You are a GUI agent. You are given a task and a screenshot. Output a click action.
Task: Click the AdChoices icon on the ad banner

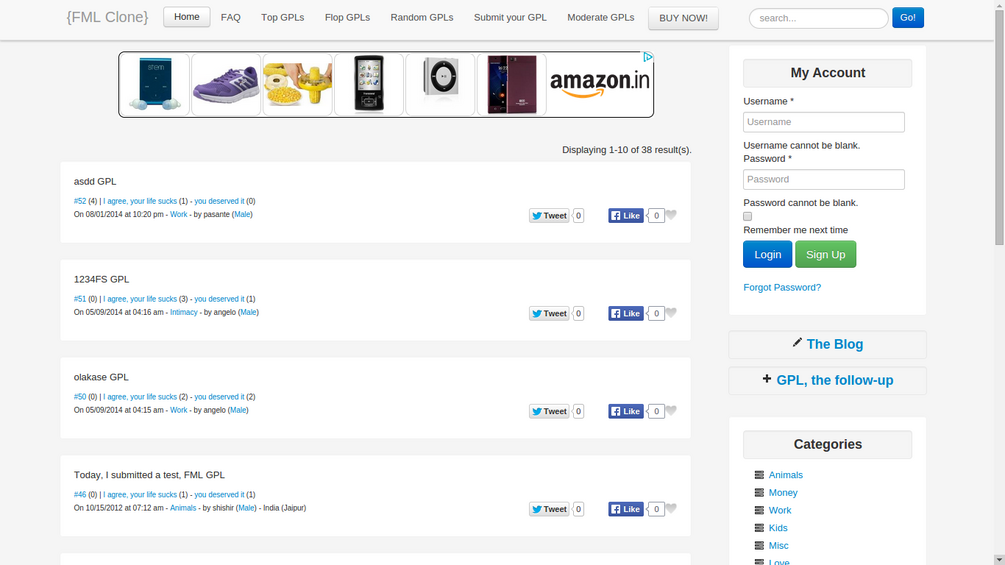coord(648,57)
